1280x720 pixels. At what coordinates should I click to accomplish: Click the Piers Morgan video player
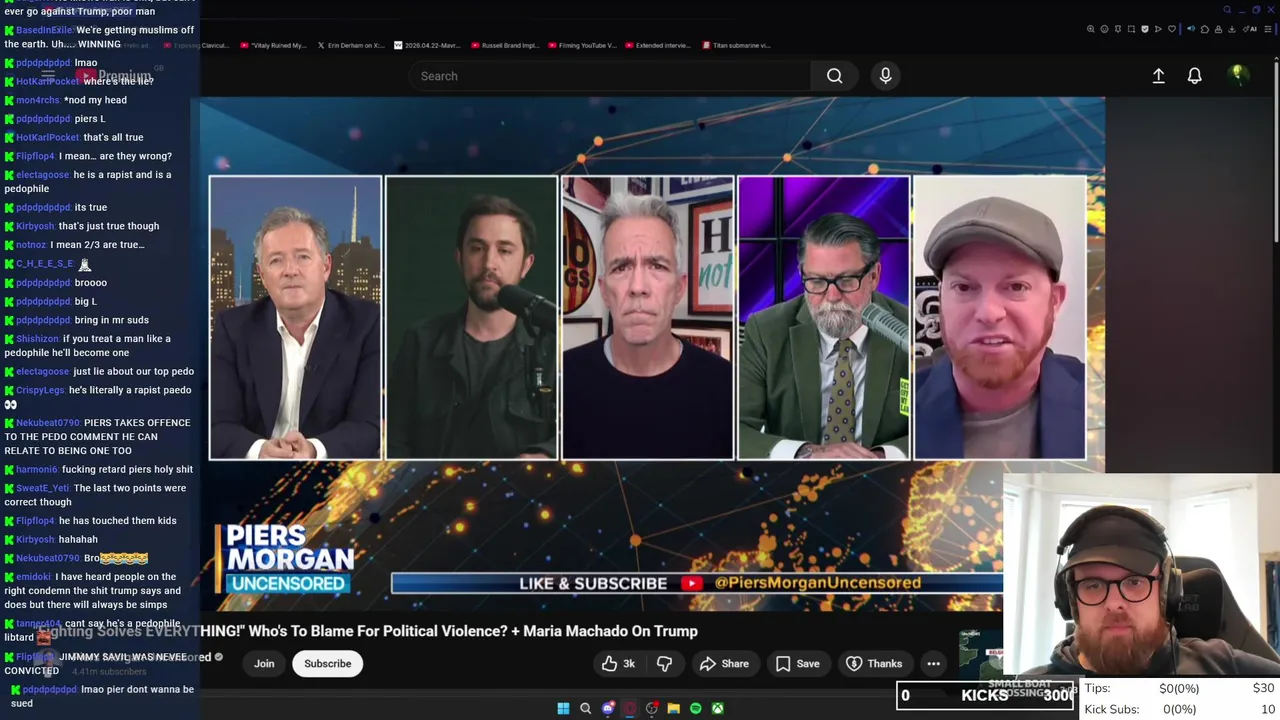[652, 355]
